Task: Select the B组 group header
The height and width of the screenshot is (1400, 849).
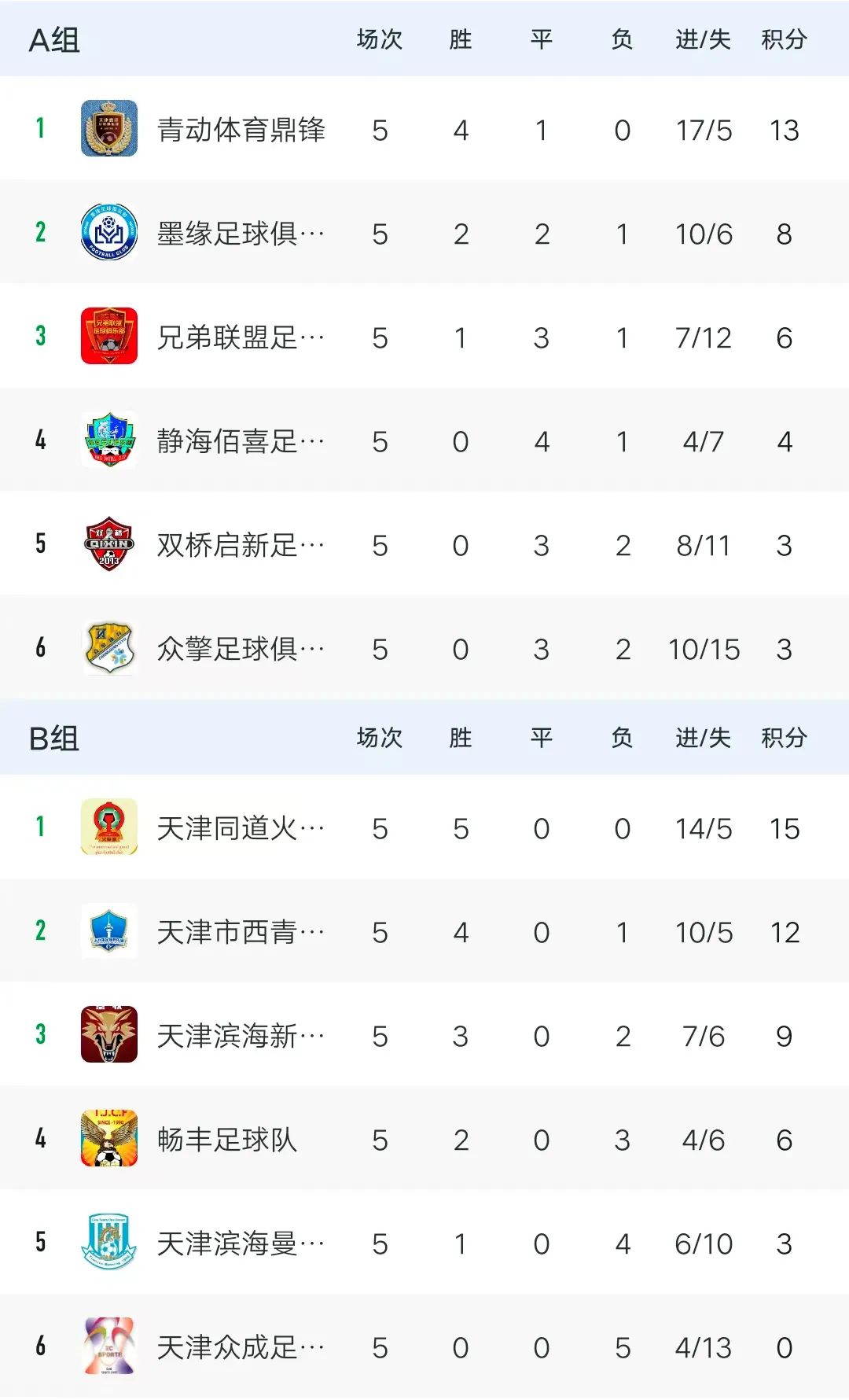Action: tap(54, 739)
